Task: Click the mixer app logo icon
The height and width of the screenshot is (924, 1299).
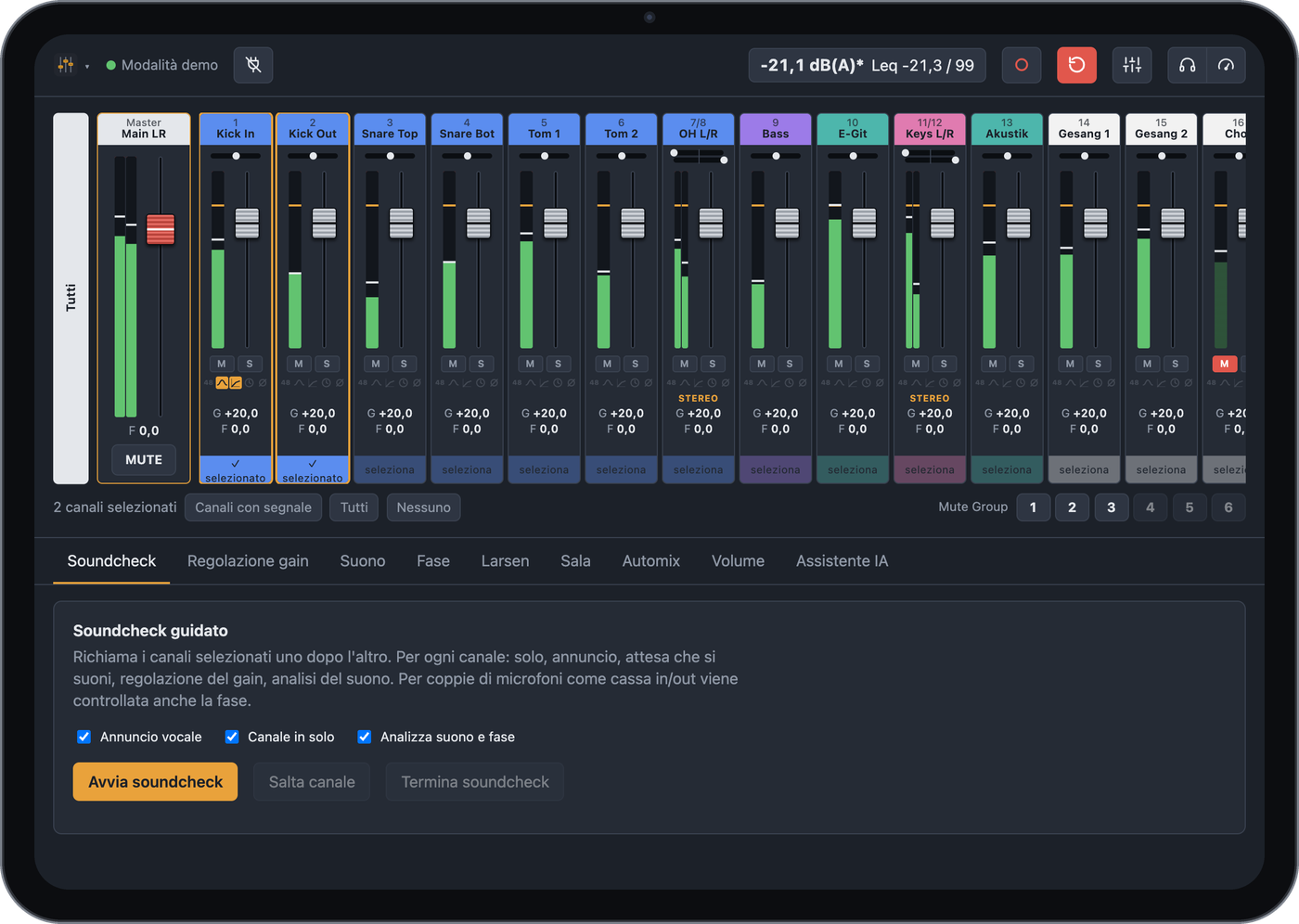Action: click(66, 65)
